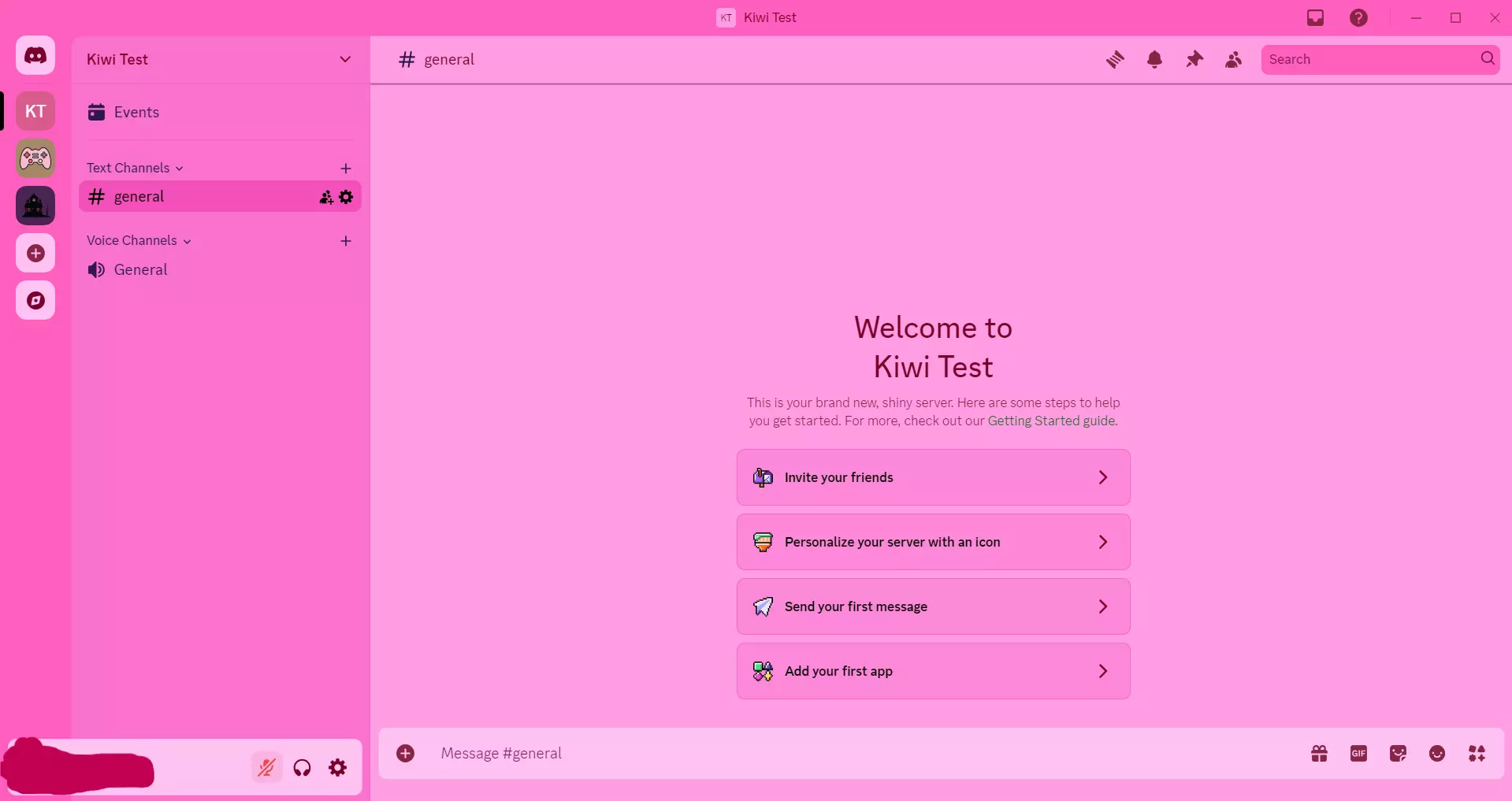Collapse the Voice Channels category
1512x801 pixels.
(139, 240)
